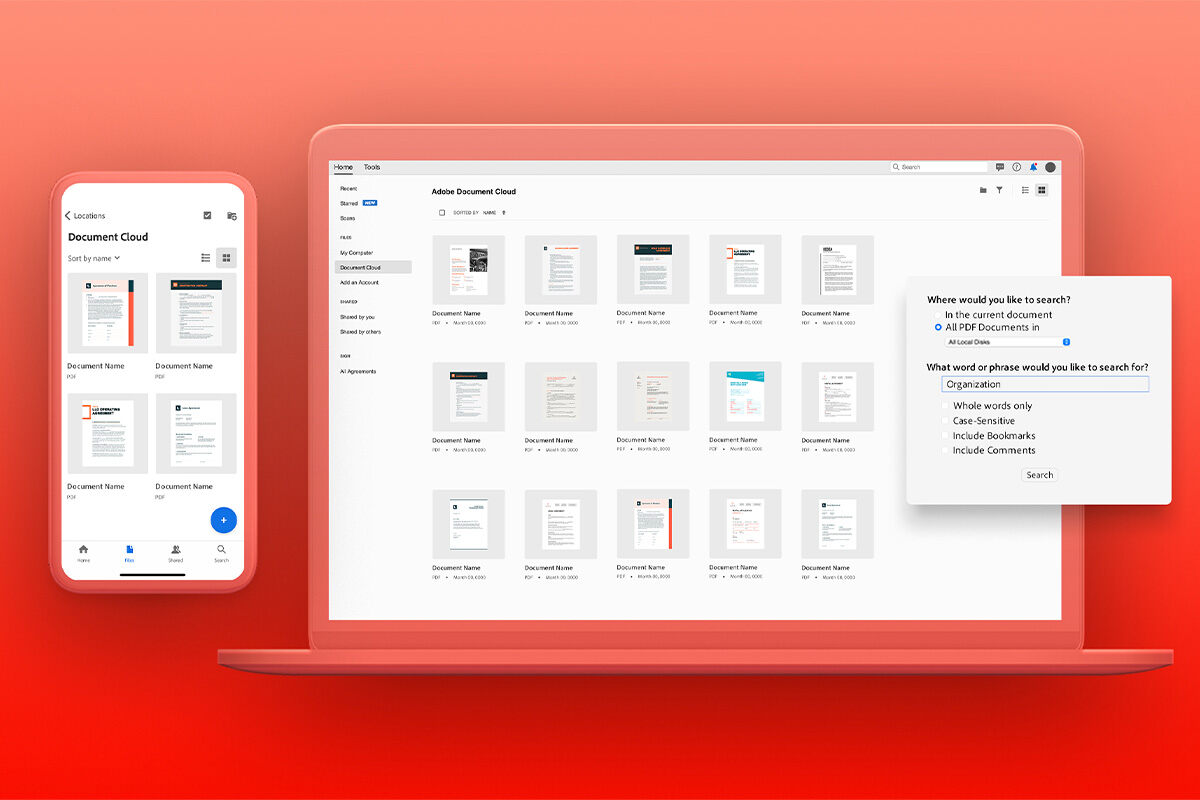1200x800 pixels.
Task: Click the sort direction arrow next to NAME
Action: [504, 213]
